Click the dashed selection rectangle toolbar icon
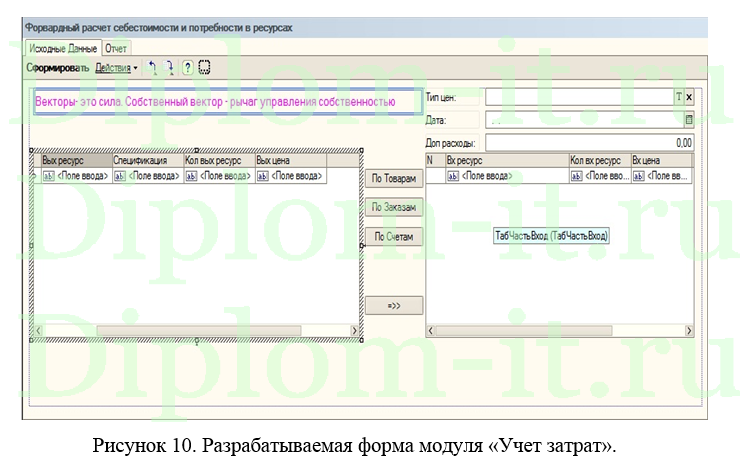 point(205,68)
